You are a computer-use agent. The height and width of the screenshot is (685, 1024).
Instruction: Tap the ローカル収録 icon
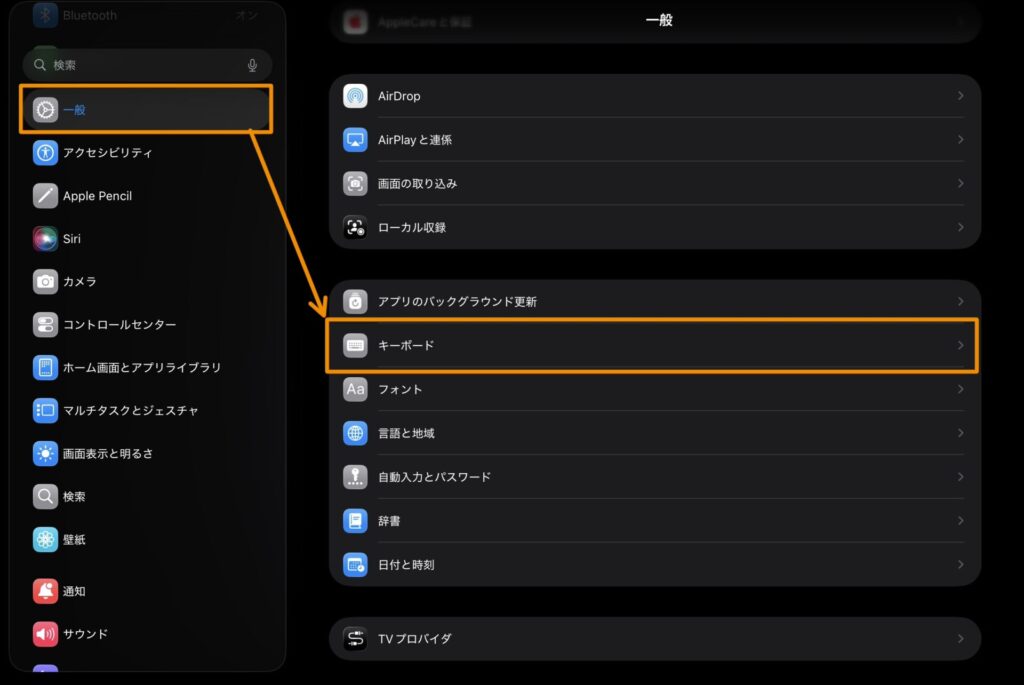click(355, 227)
